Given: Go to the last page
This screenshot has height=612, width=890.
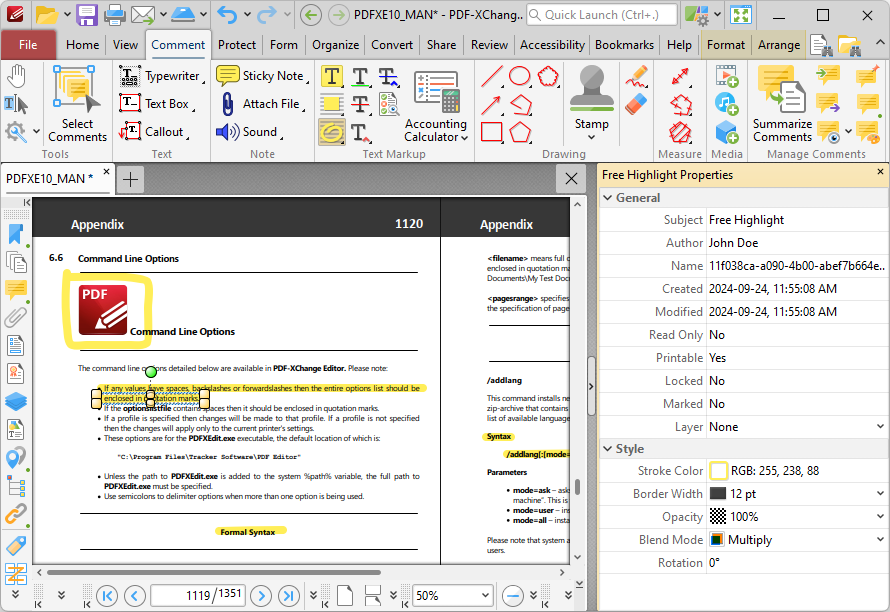Looking at the screenshot, I should click(x=288, y=596).
